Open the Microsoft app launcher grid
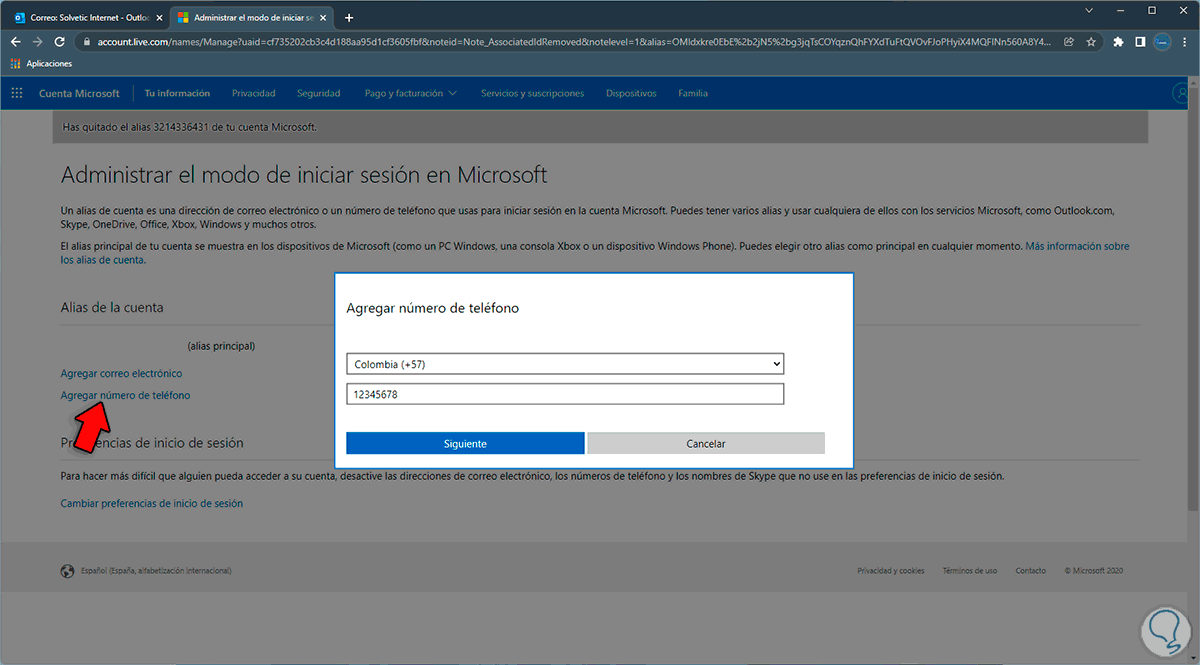This screenshot has width=1200, height=665. 17,93
